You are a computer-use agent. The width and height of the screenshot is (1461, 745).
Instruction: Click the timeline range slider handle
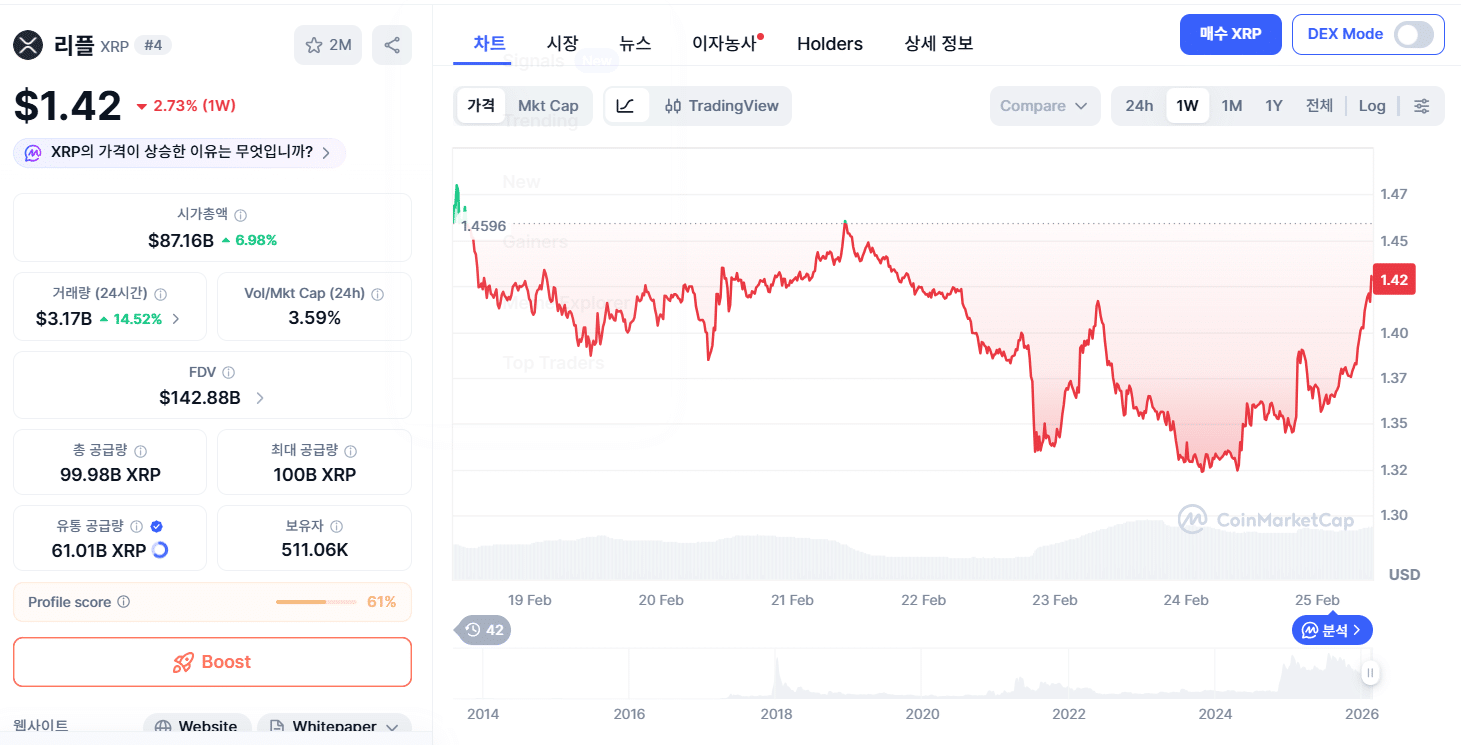click(1370, 673)
